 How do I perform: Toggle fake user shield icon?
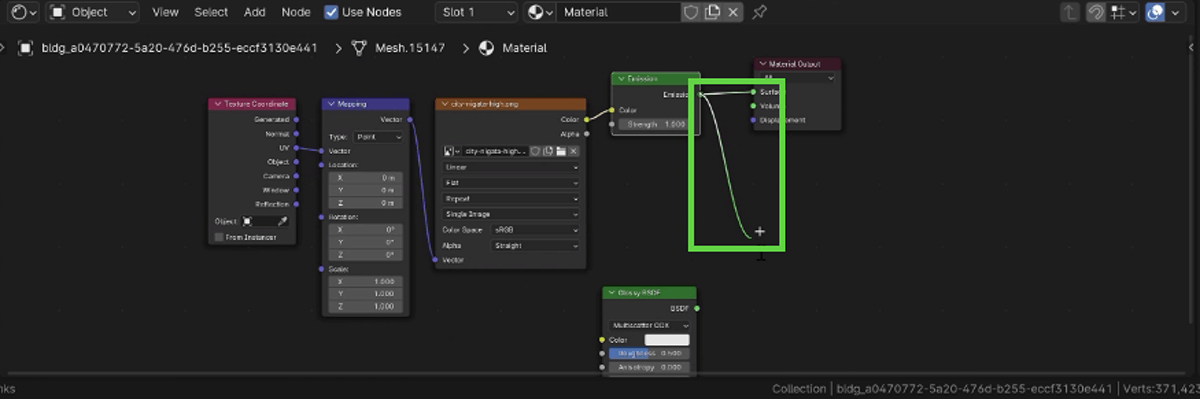(690, 12)
